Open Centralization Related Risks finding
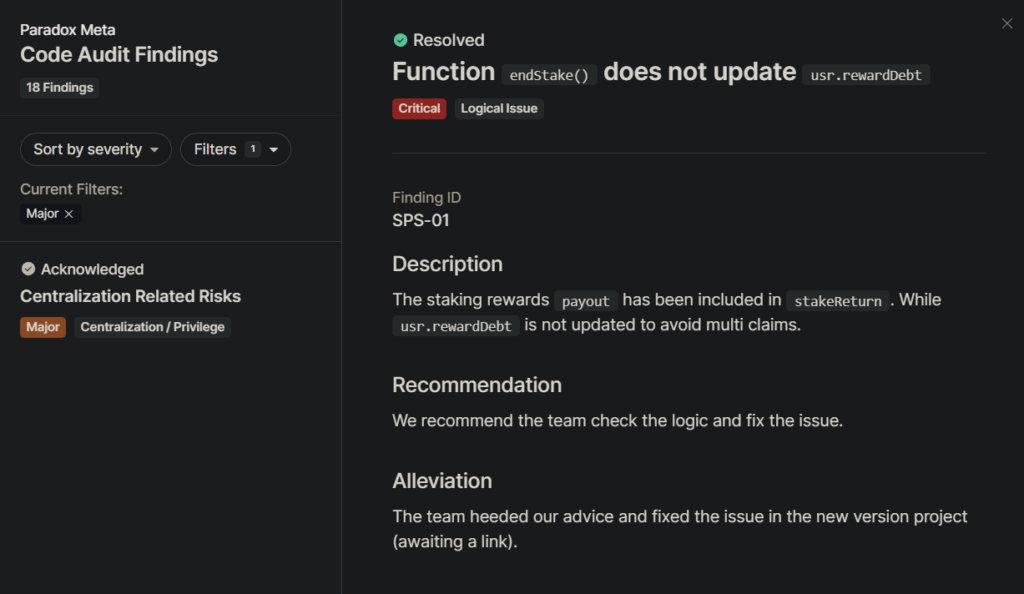Viewport: 1024px width, 594px height. coord(131,296)
